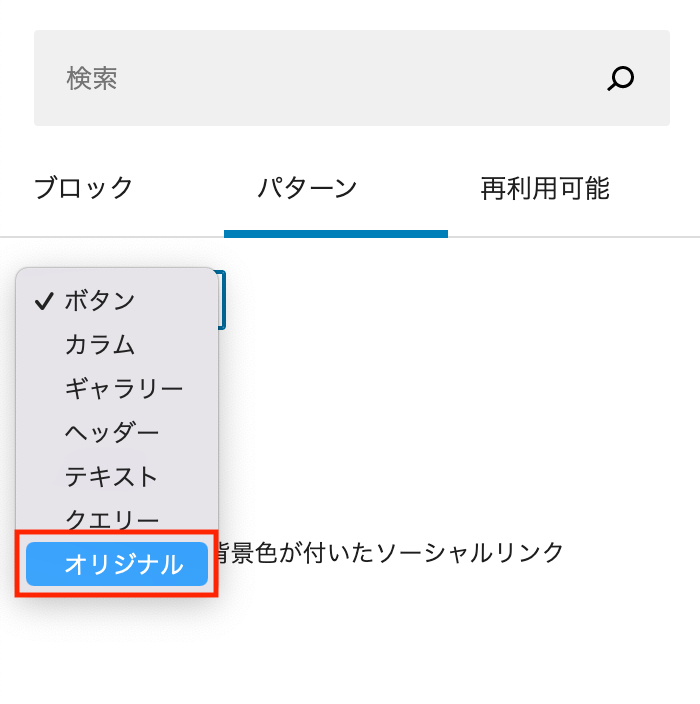
Task: Click the magnifying glass search icon
Action: point(621,78)
